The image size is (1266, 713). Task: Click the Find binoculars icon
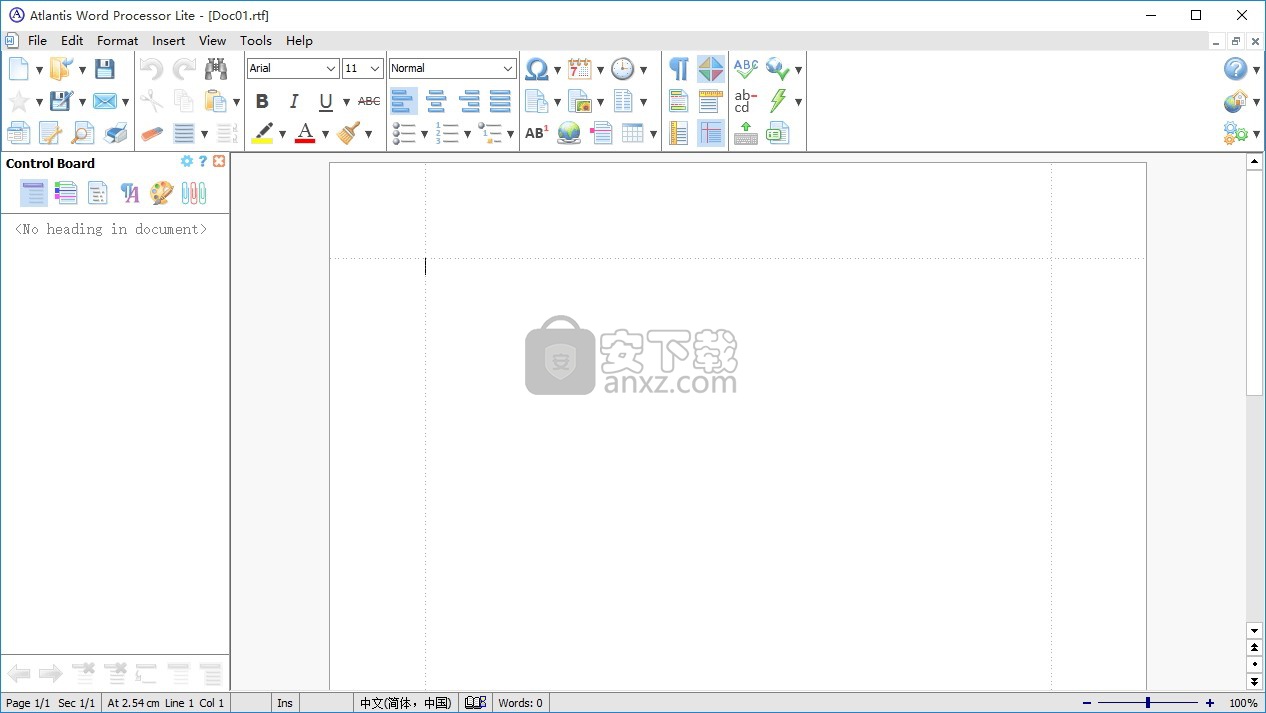[x=216, y=69]
